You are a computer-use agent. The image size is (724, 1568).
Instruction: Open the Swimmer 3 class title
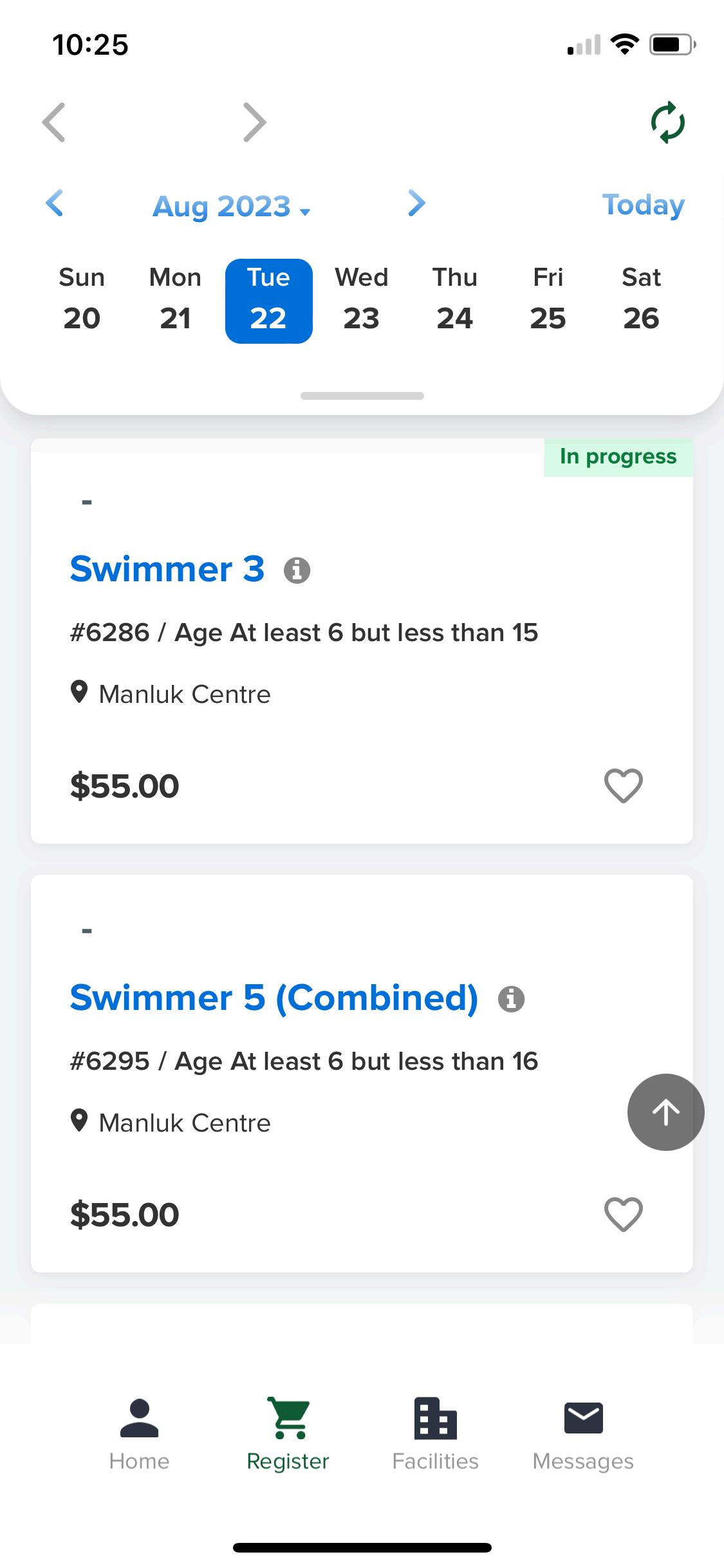click(x=167, y=569)
